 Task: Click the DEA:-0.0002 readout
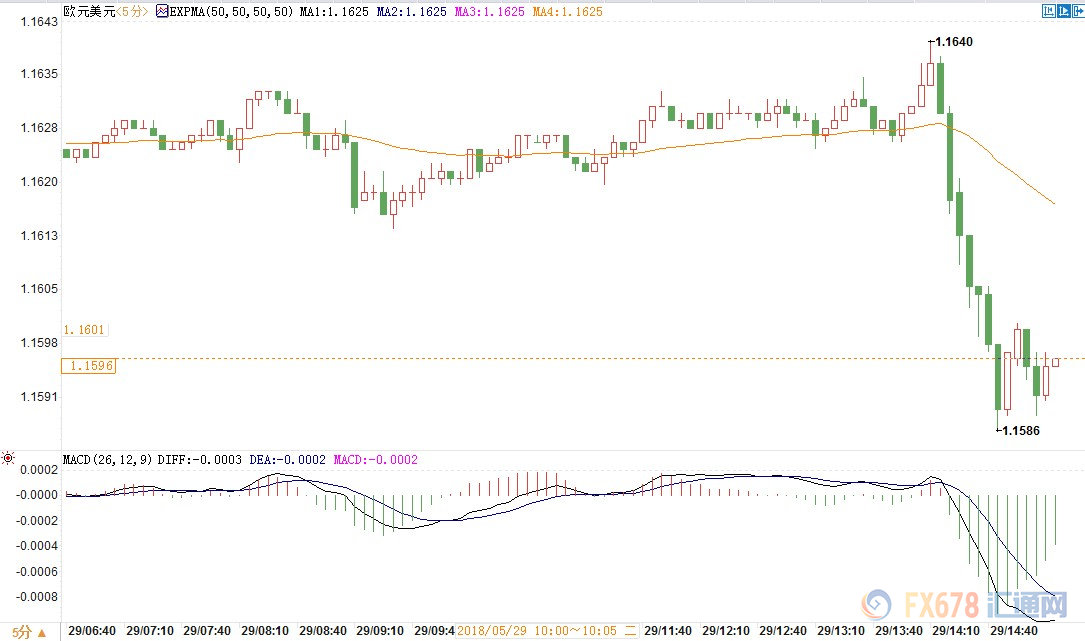click(287, 460)
